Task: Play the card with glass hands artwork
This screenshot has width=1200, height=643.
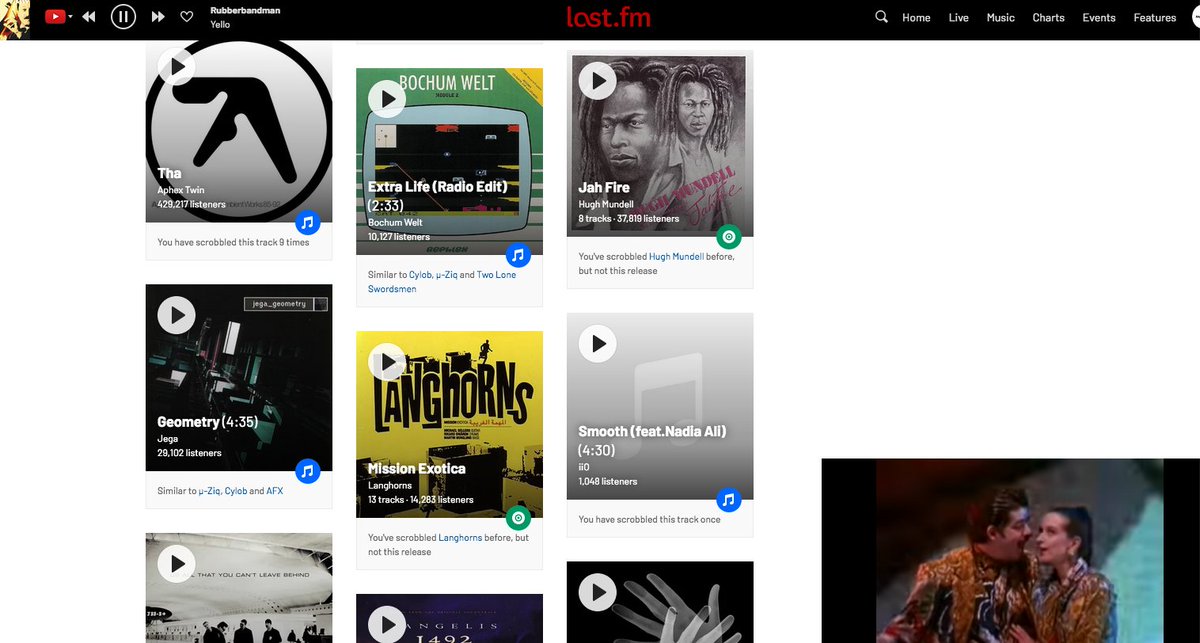Action: click(x=598, y=592)
